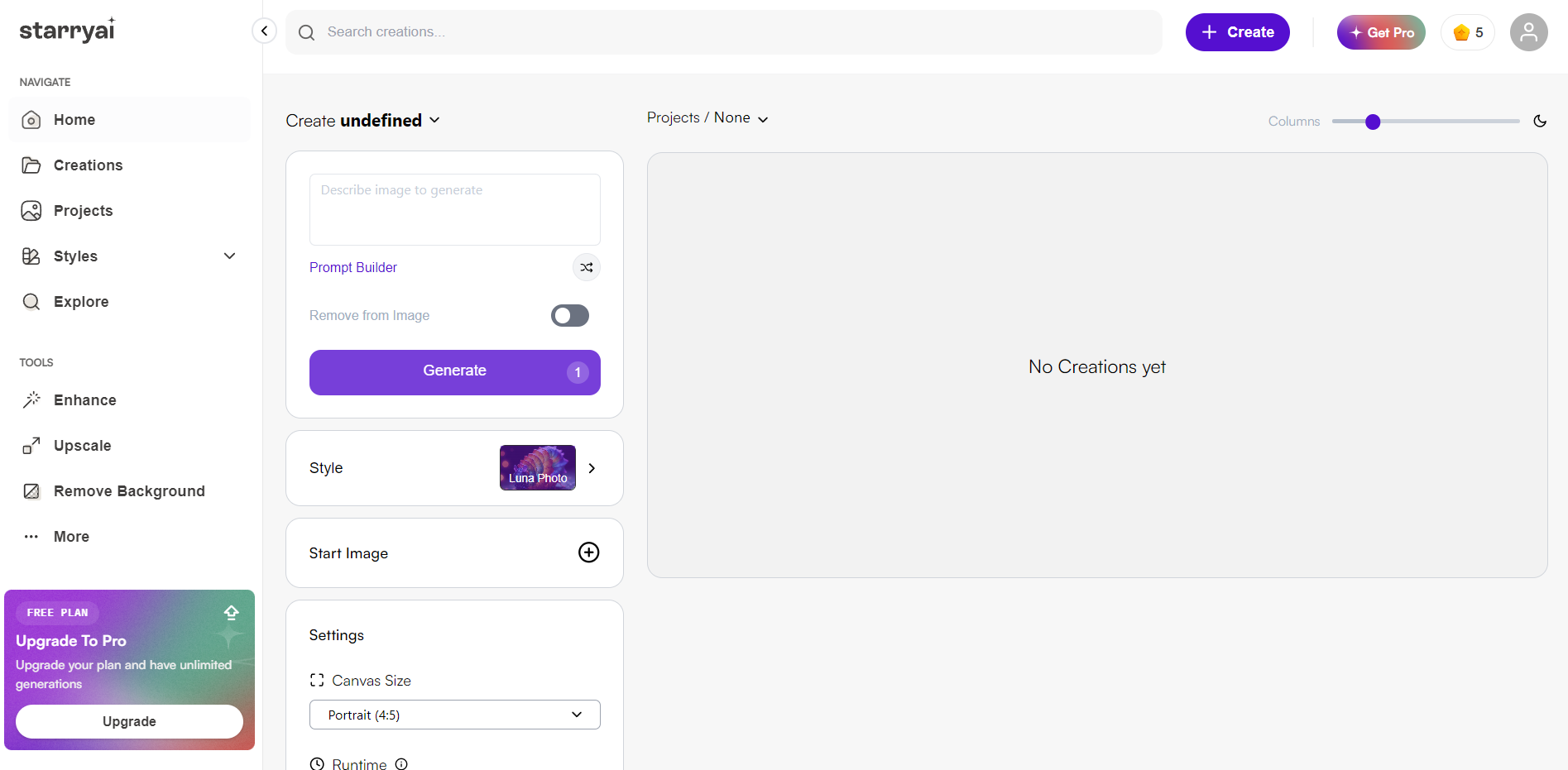This screenshot has width=1568, height=770.
Task: Open the Canvas Size Portrait dropdown
Action: point(454,715)
